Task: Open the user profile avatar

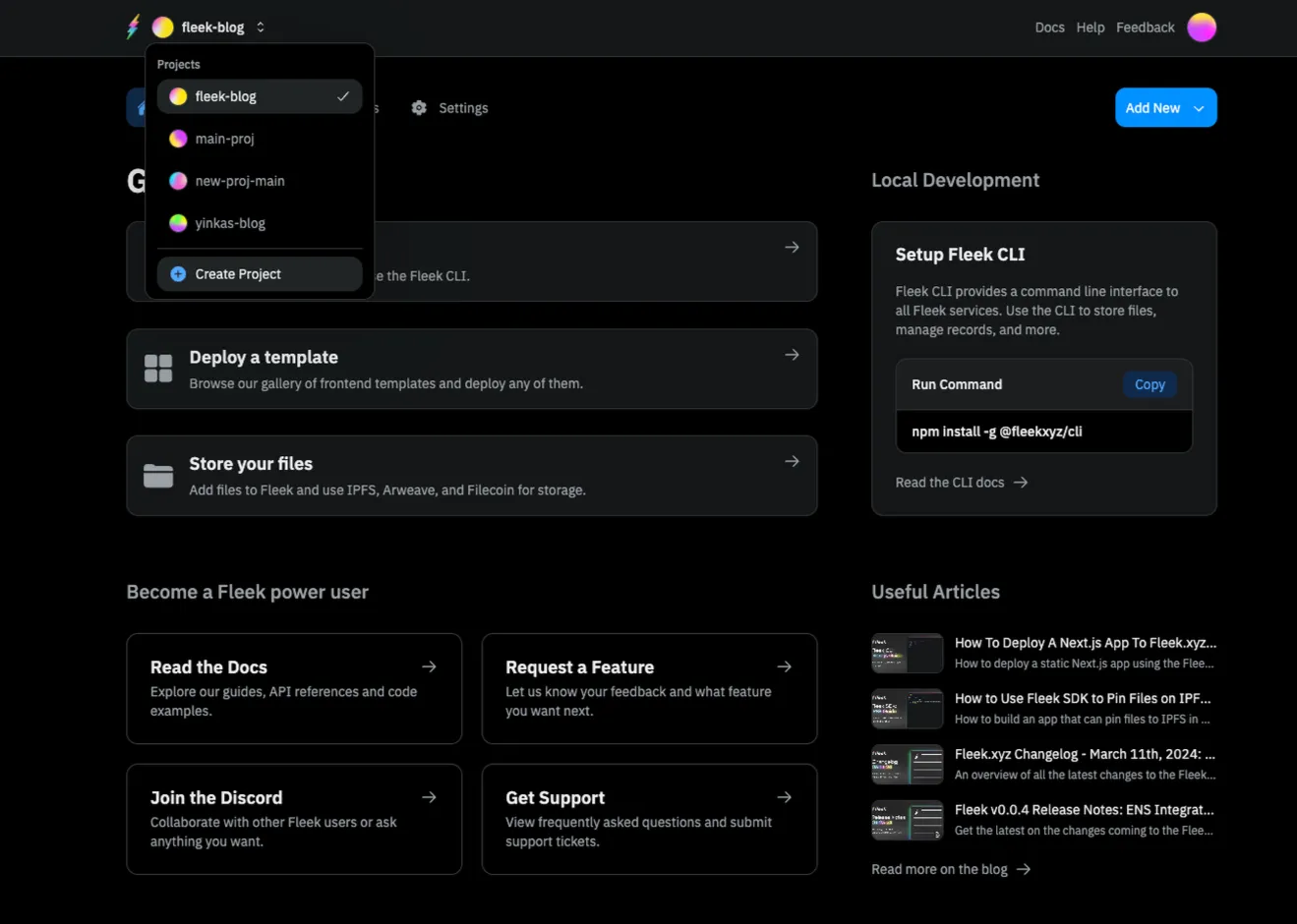Action: point(1201,28)
